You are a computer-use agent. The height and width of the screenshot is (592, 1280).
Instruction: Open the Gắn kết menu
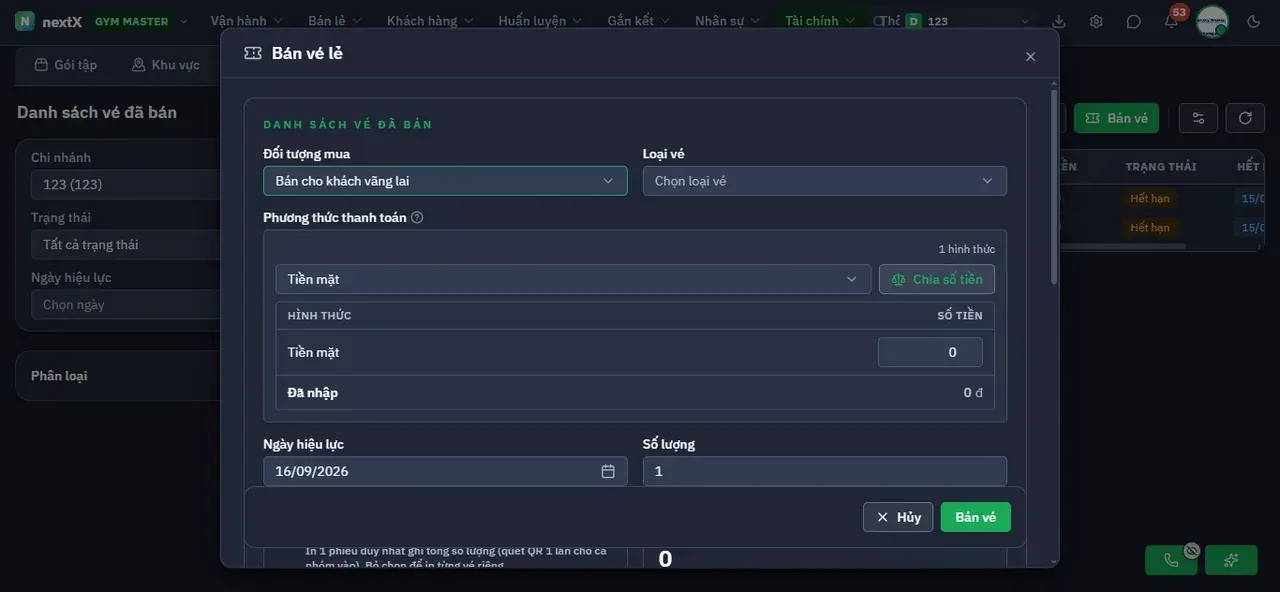click(639, 21)
